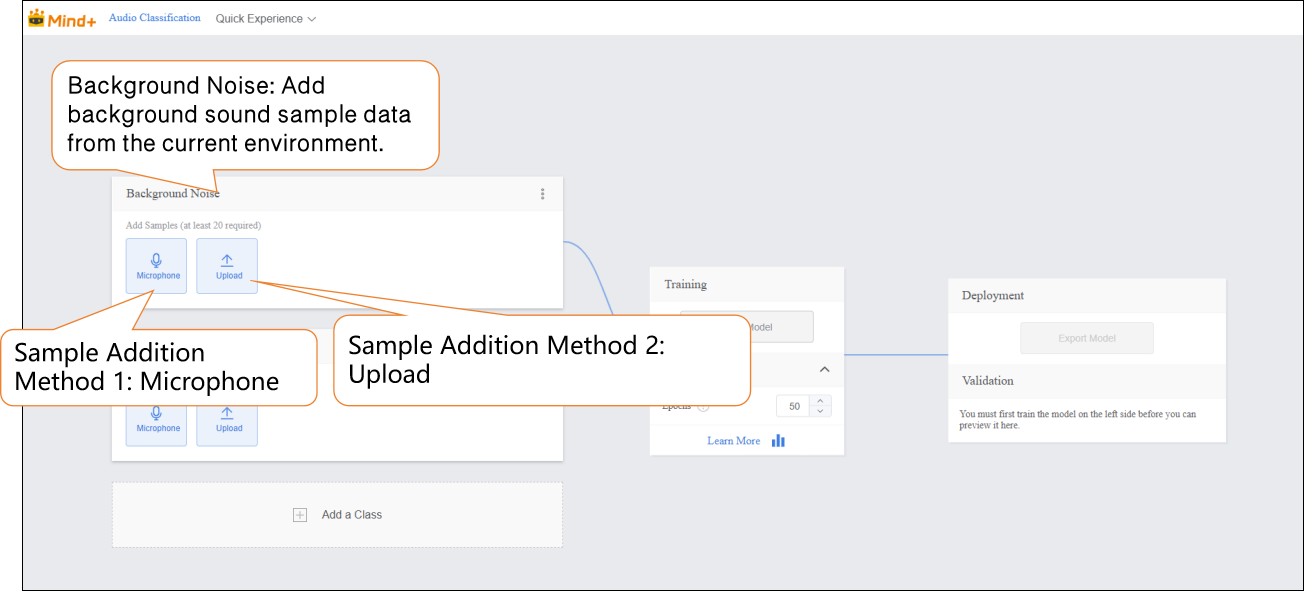This screenshot has height=592, width=1304.
Task: Open the Learn More link
Action: (733, 441)
